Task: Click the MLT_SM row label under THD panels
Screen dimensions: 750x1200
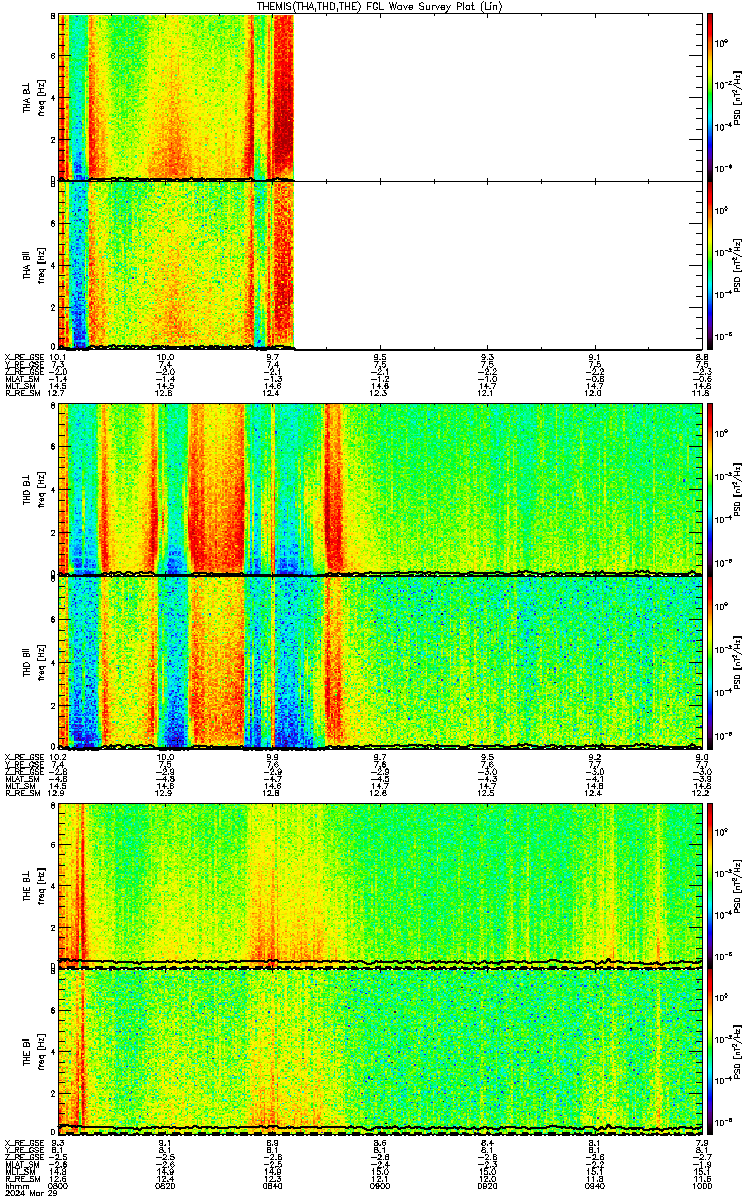Action: coord(22,786)
